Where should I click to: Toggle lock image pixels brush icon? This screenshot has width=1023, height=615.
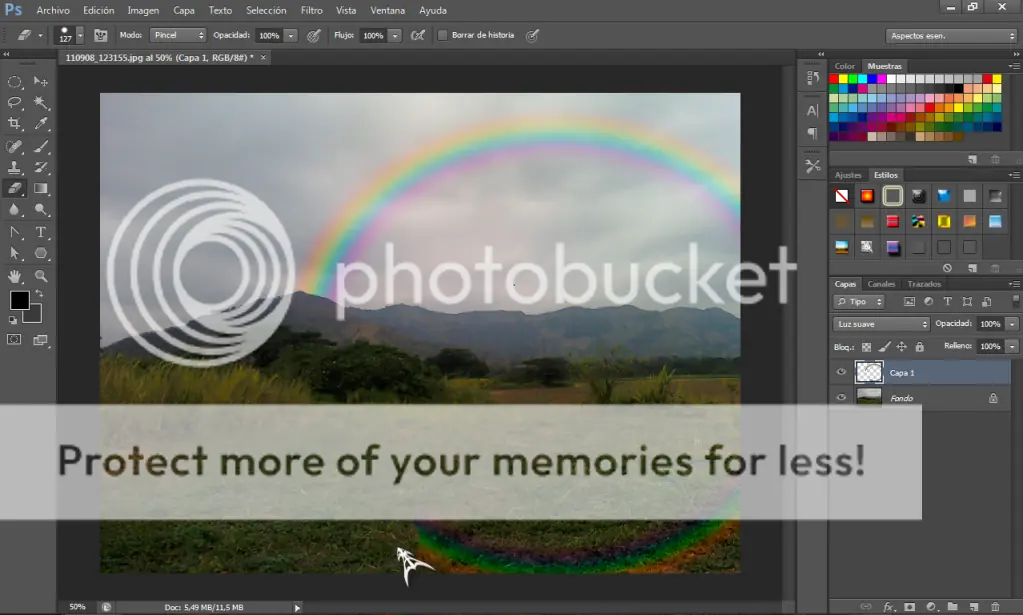coord(884,347)
